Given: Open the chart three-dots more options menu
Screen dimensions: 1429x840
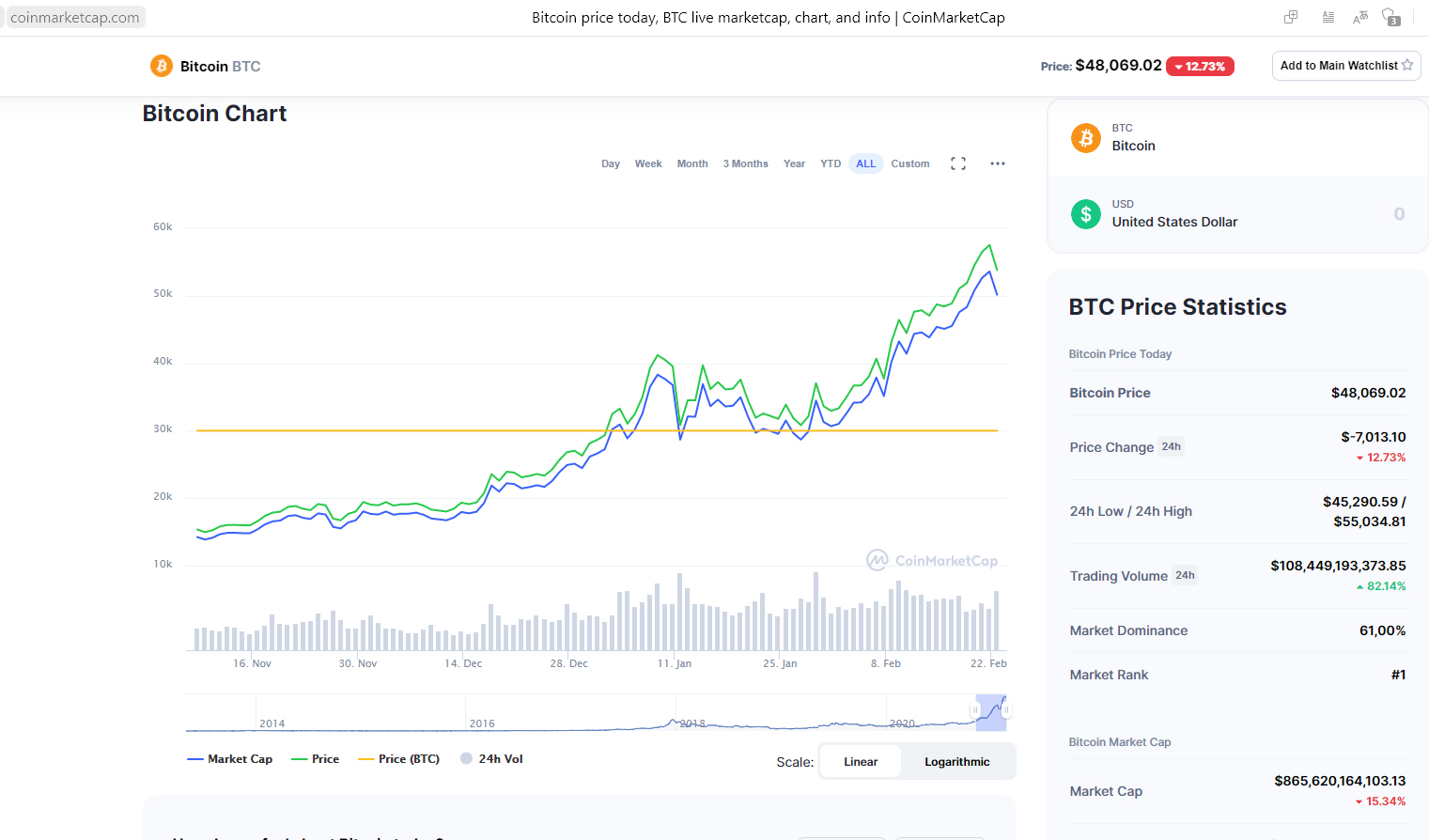Looking at the screenshot, I should [x=998, y=163].
